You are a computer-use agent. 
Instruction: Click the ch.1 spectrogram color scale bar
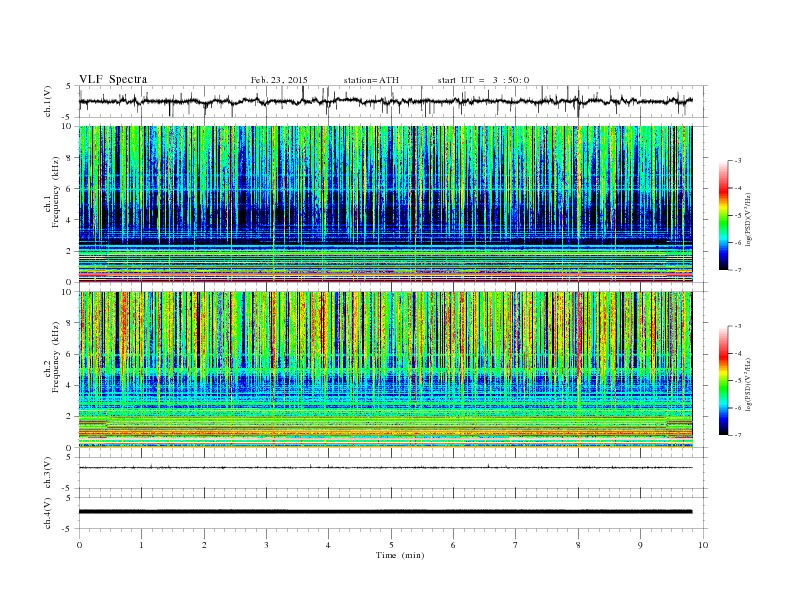[724, 216]
